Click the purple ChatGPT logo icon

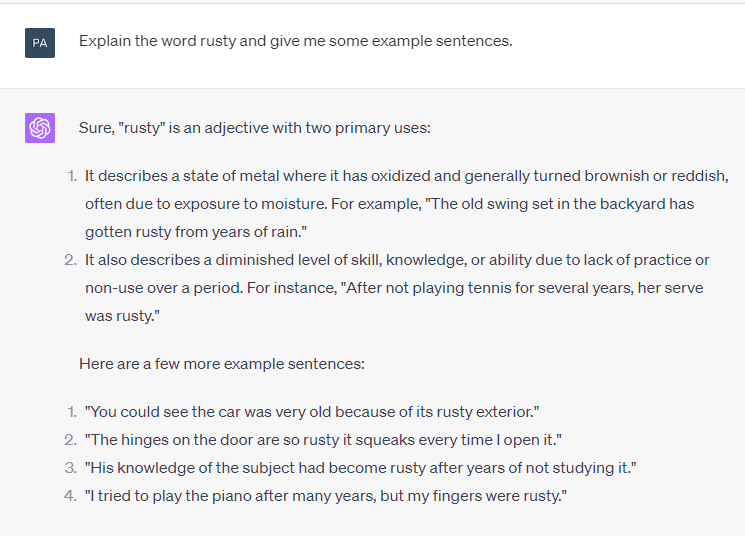40,128
